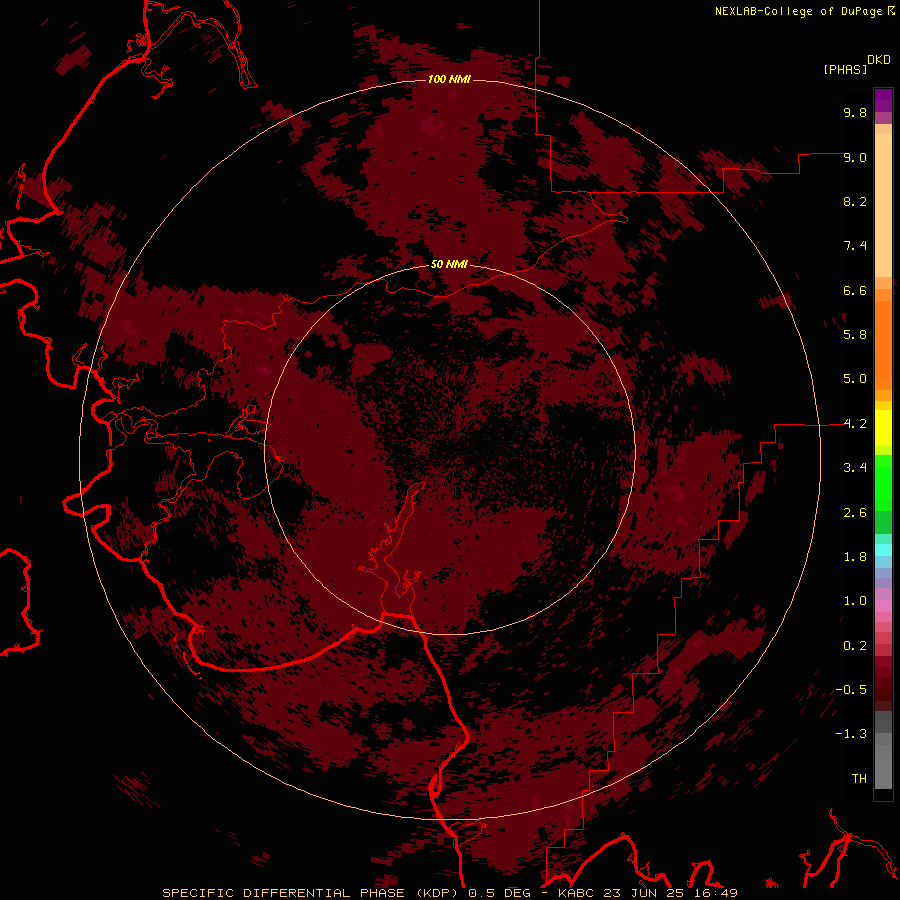Click the purple segment at top of color bar
Image resolution: width=900 pixels, height=900 pixels.
click(883, 100)
